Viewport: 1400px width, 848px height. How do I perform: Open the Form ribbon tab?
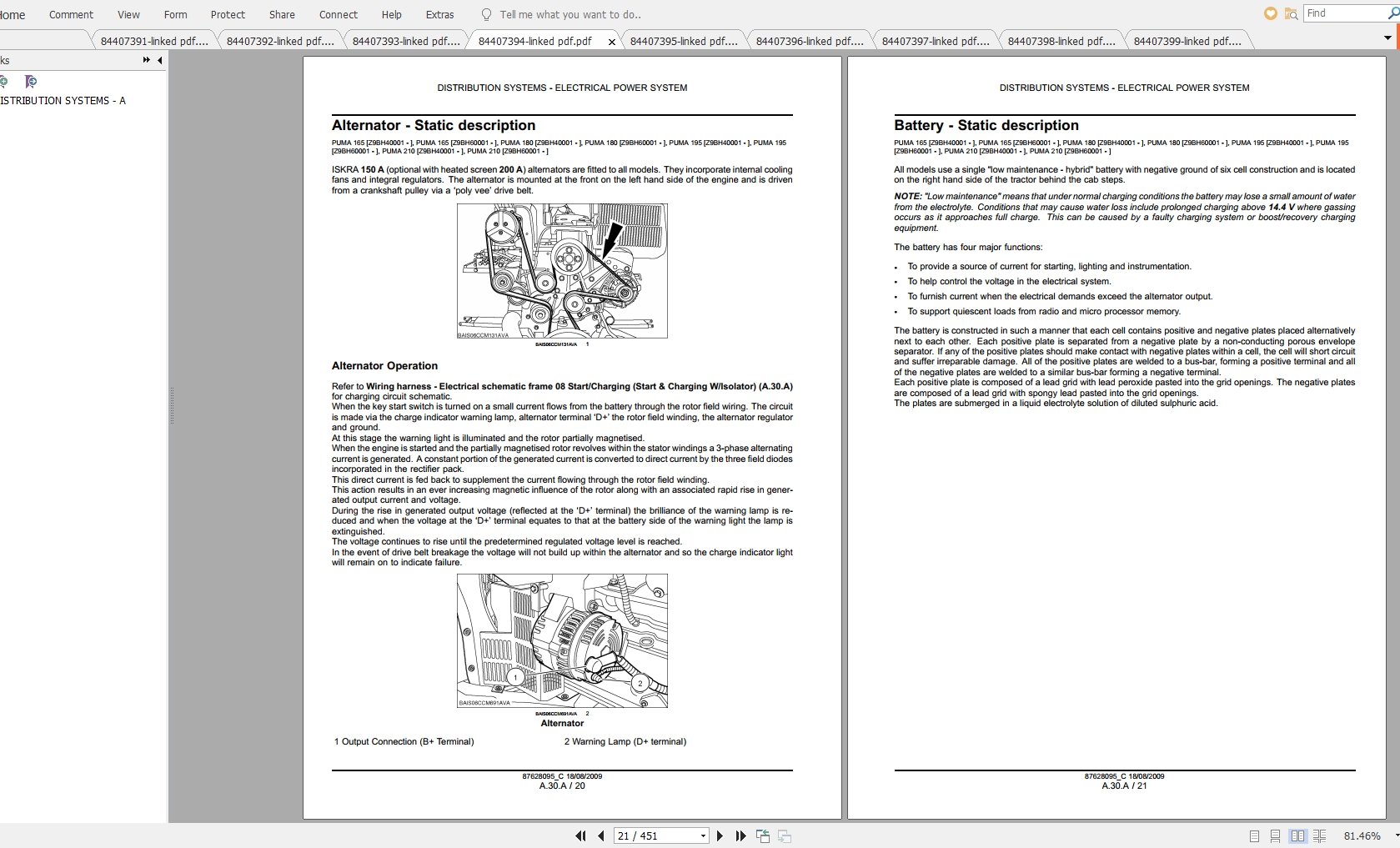point(175,15)
